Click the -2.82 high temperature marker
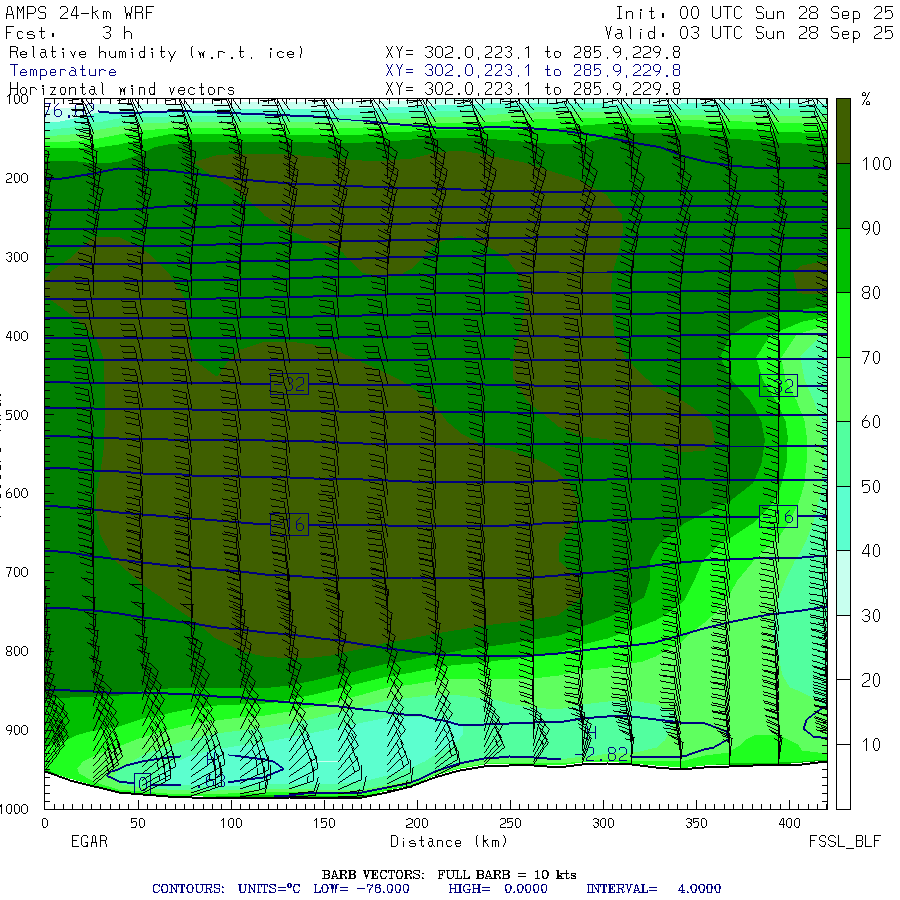Image resolution: width=900 pixels, height=900 pixels. click(601, 754)
